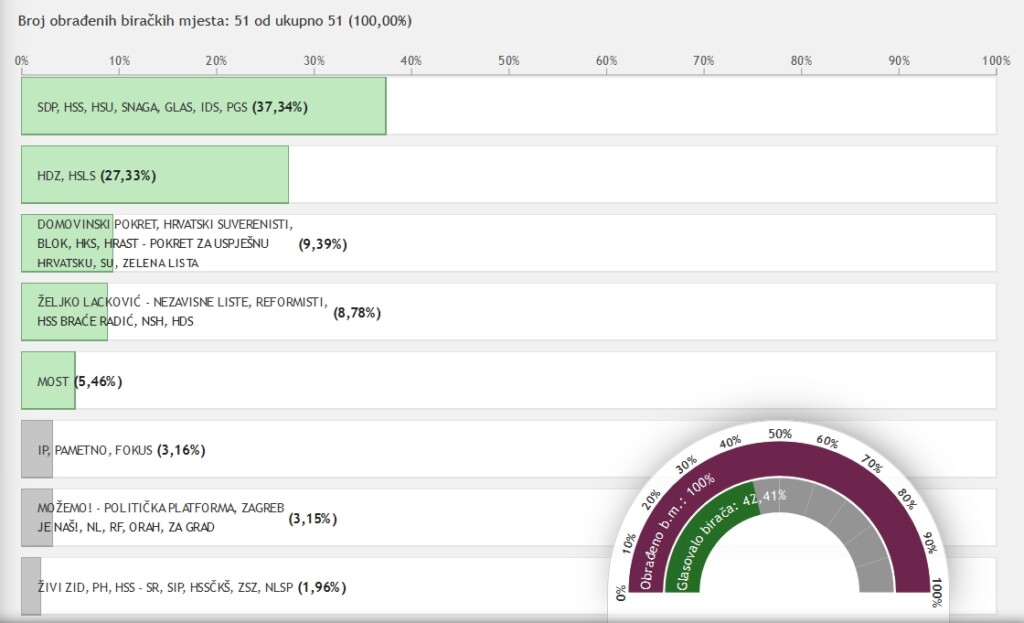Screen dimensions: 1024x623
Task: Click the 8,78% result value
Action: [357, 313]
